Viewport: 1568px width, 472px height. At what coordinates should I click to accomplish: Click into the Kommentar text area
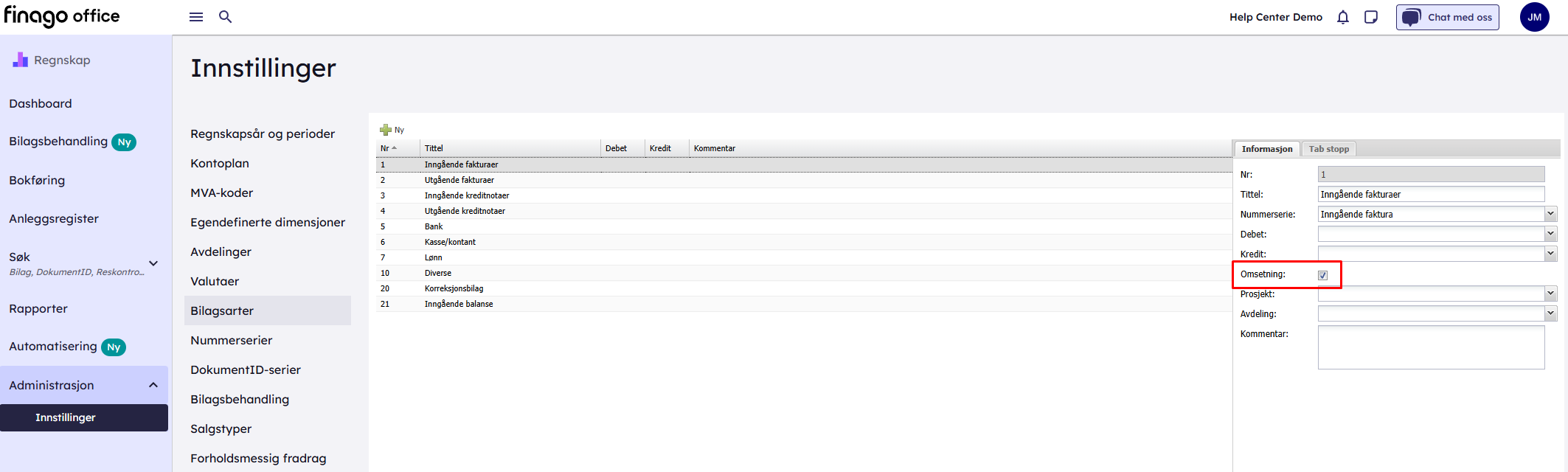(1430, 347)
